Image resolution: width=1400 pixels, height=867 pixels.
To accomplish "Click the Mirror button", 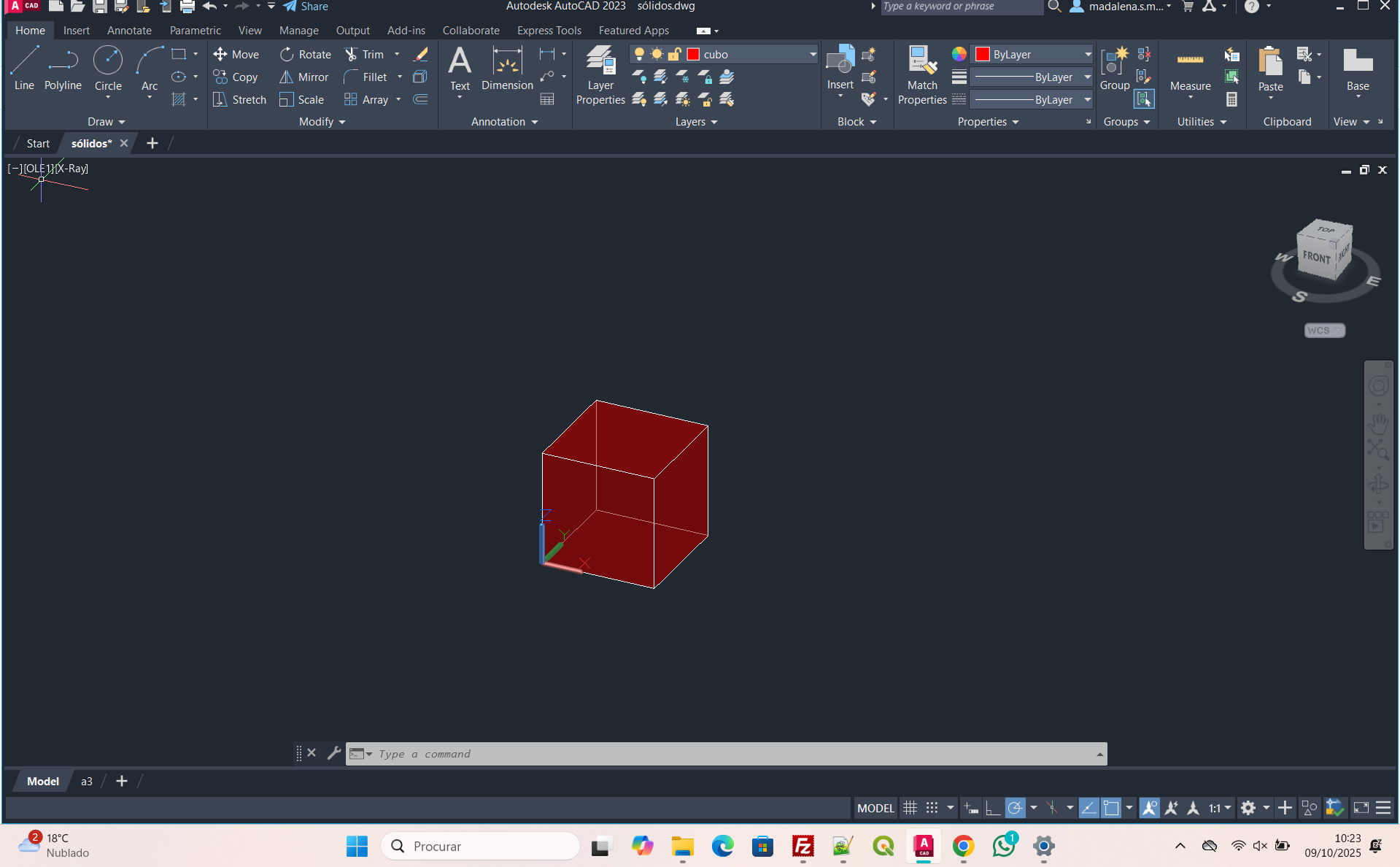I will point(304,77).
